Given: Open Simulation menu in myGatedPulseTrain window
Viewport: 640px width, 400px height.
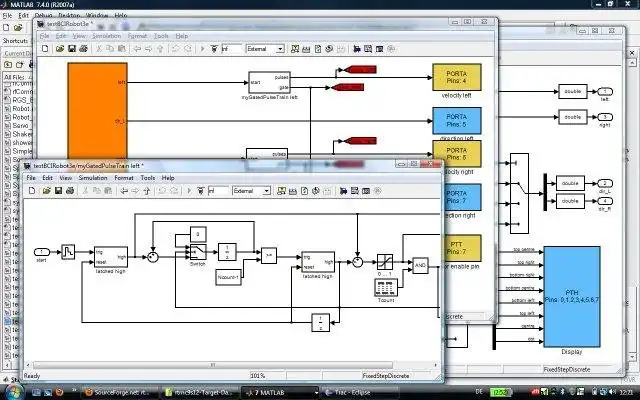Looking at the screenshot, I should 93,178.
